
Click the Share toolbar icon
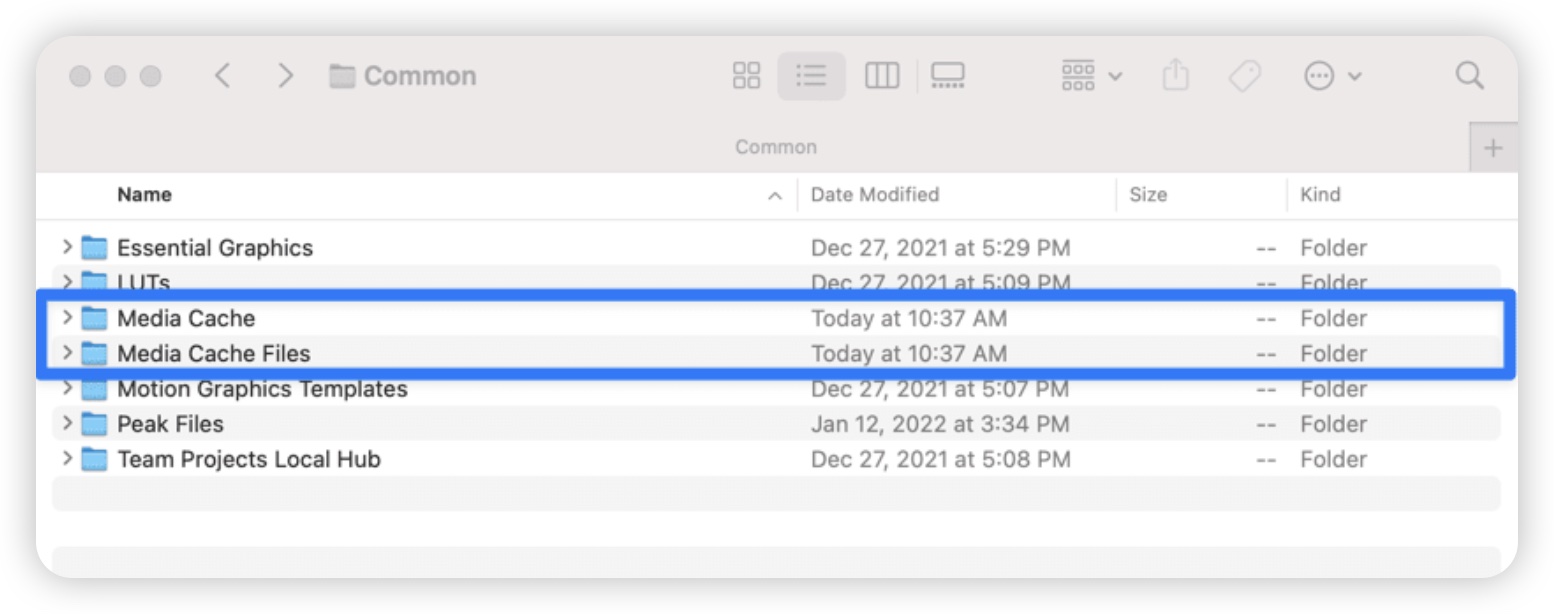pos(1176,76)
